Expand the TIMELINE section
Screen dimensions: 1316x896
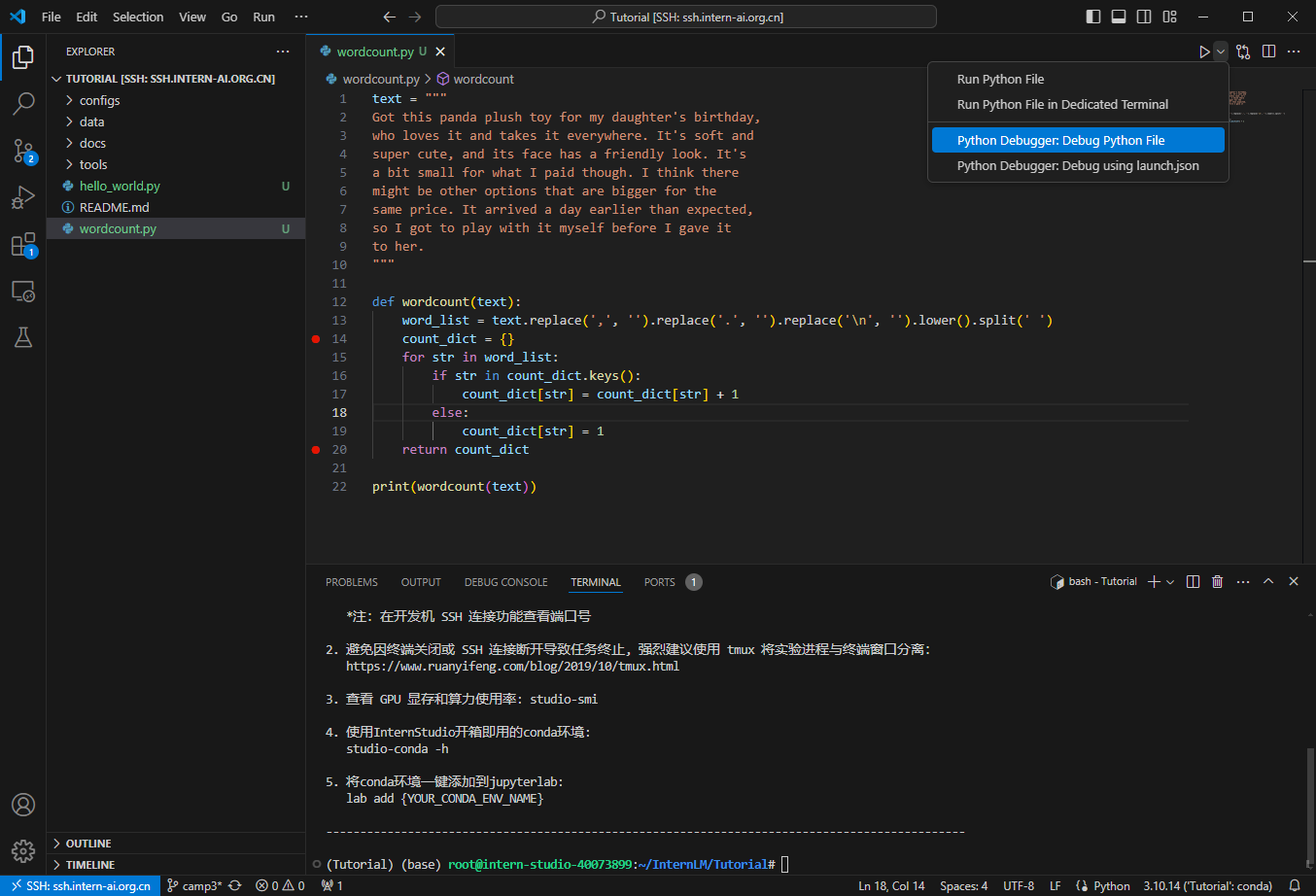(x=176, y=865)
